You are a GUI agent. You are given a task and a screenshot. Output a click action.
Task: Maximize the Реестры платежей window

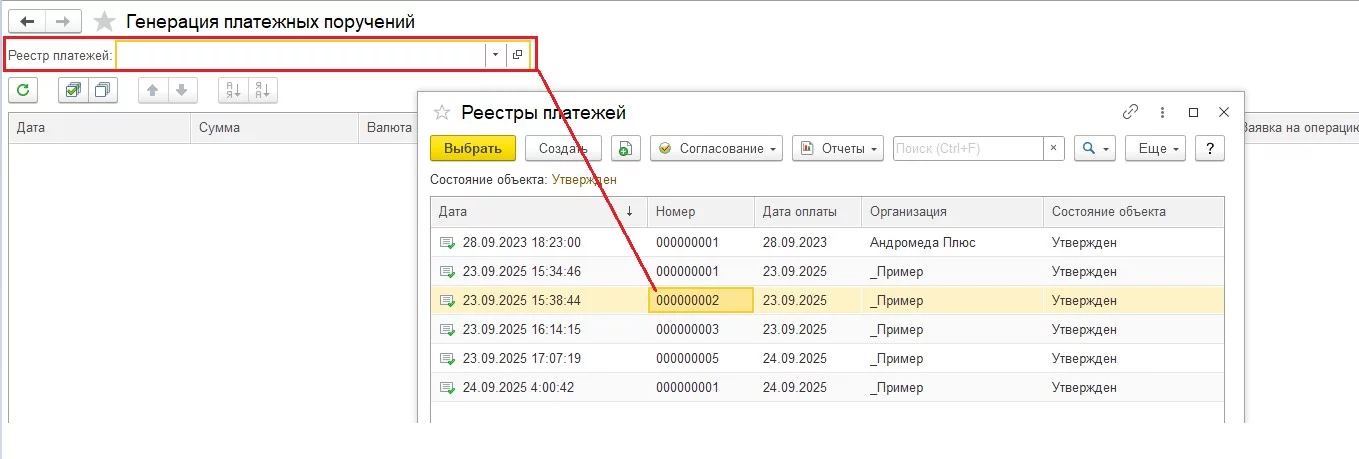click(x=1193, y=112)
